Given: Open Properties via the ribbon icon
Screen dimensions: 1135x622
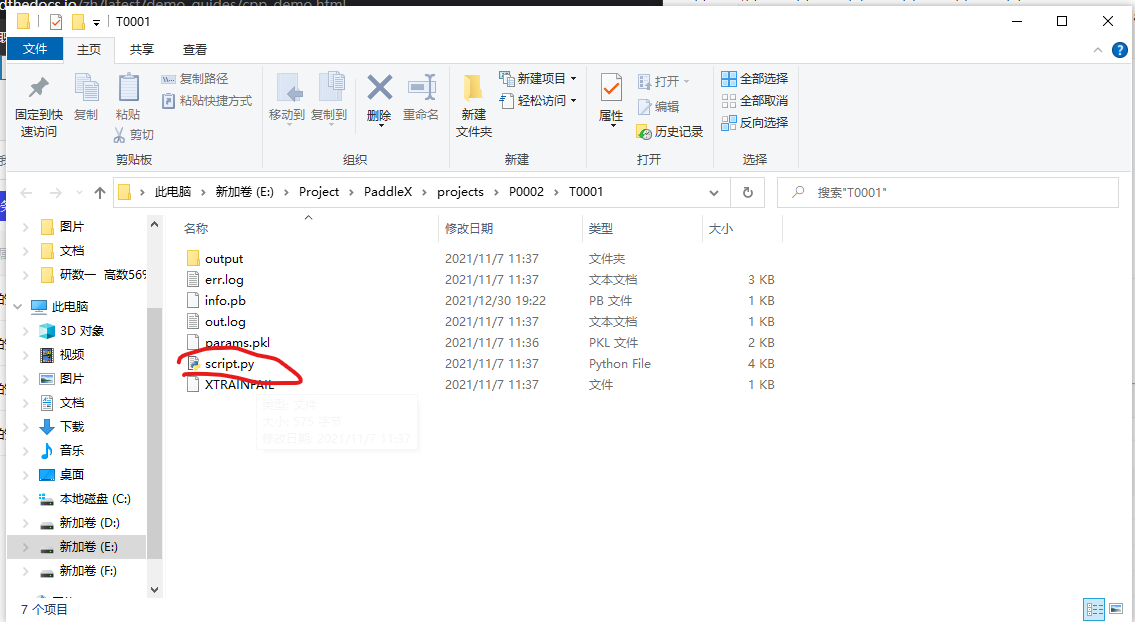Looking at the screenshot, I should tap(611, 90).
